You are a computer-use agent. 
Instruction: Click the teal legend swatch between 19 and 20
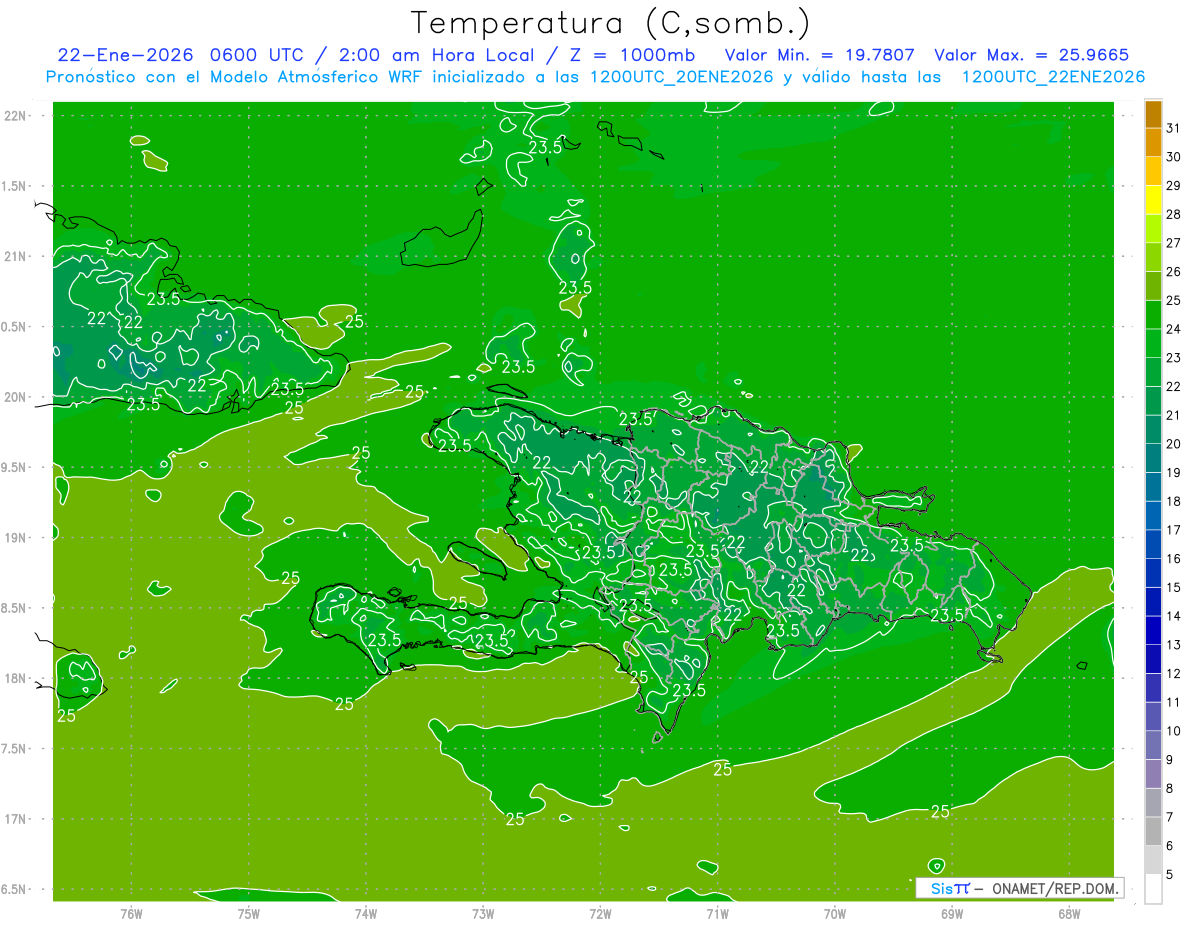pos(1153,458)
